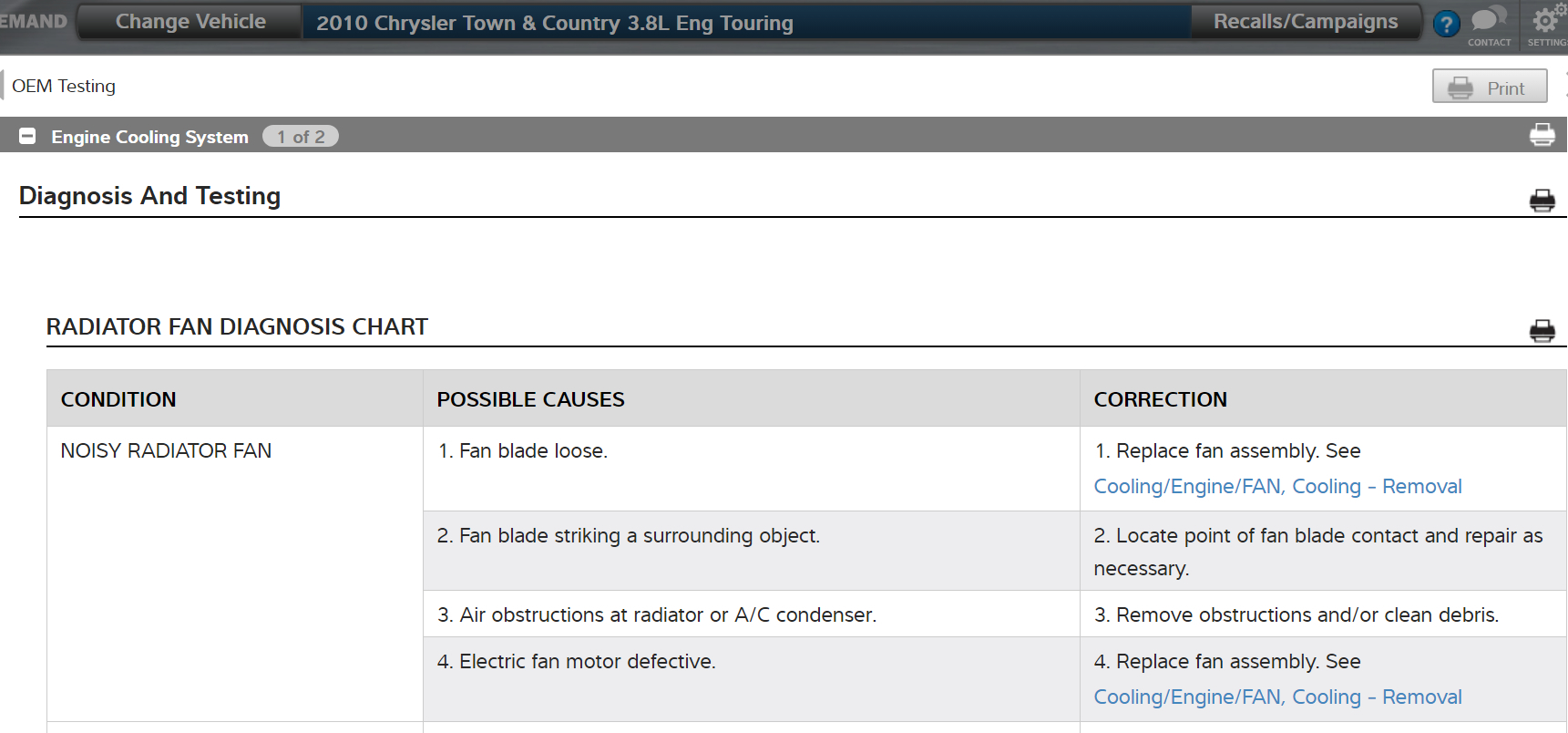Click the 2010 Chrysler Town & Country vehicle title
The image size is (1568, 733).
click(x=554, y=24)
